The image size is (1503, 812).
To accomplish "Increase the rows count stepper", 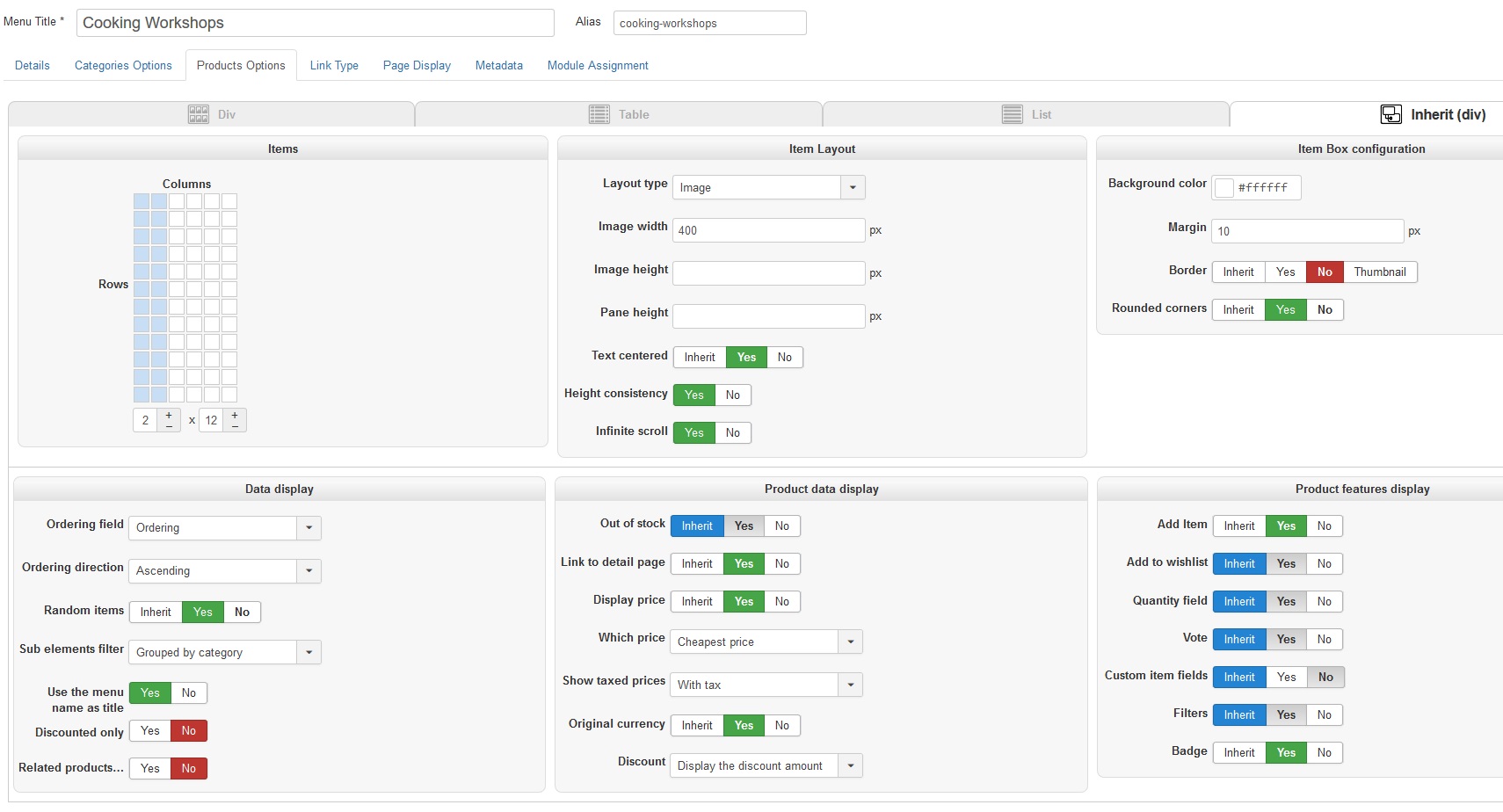I will coord(235,415).
